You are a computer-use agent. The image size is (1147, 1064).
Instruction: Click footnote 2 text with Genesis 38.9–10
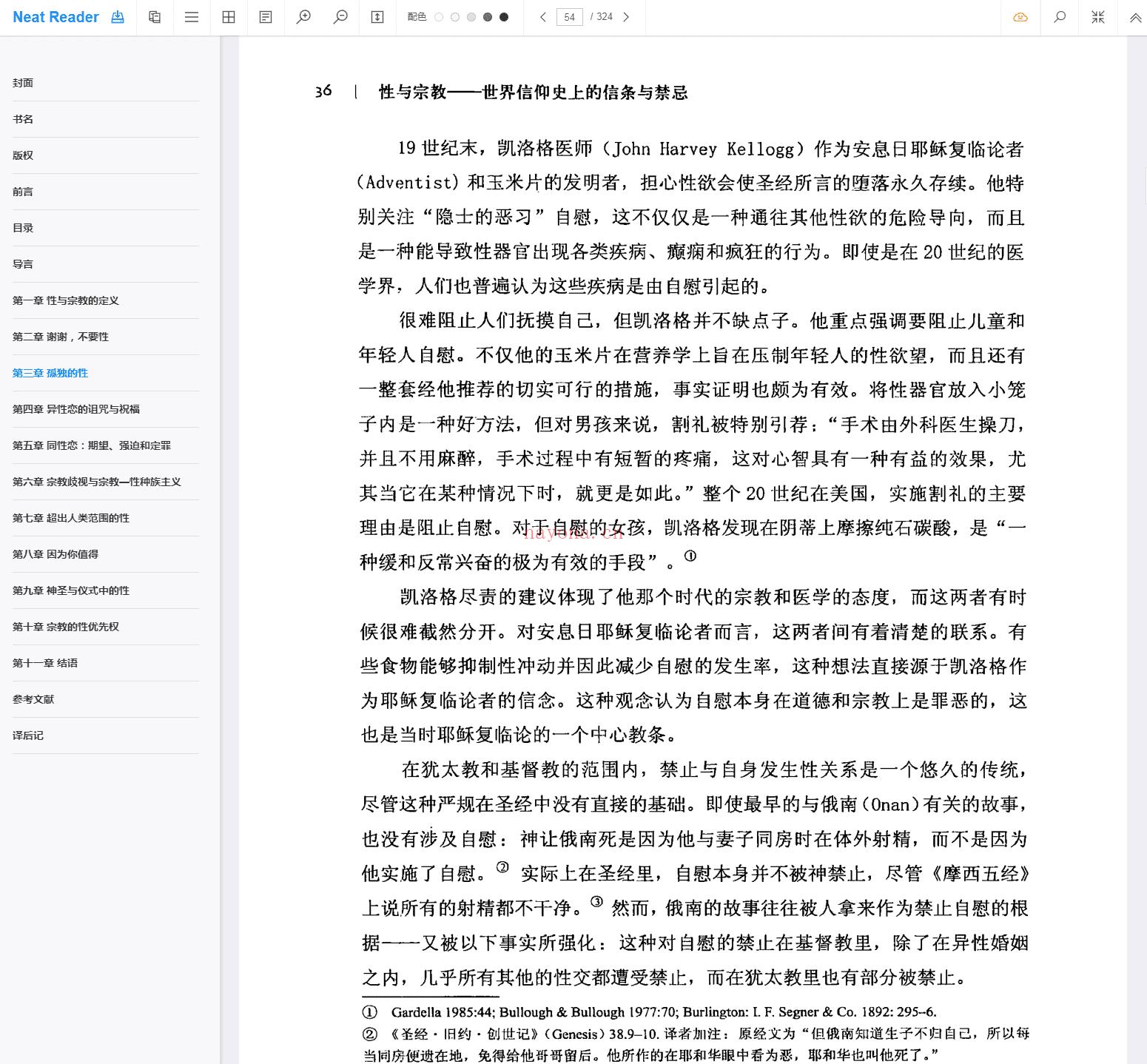tap(696, 1043)
